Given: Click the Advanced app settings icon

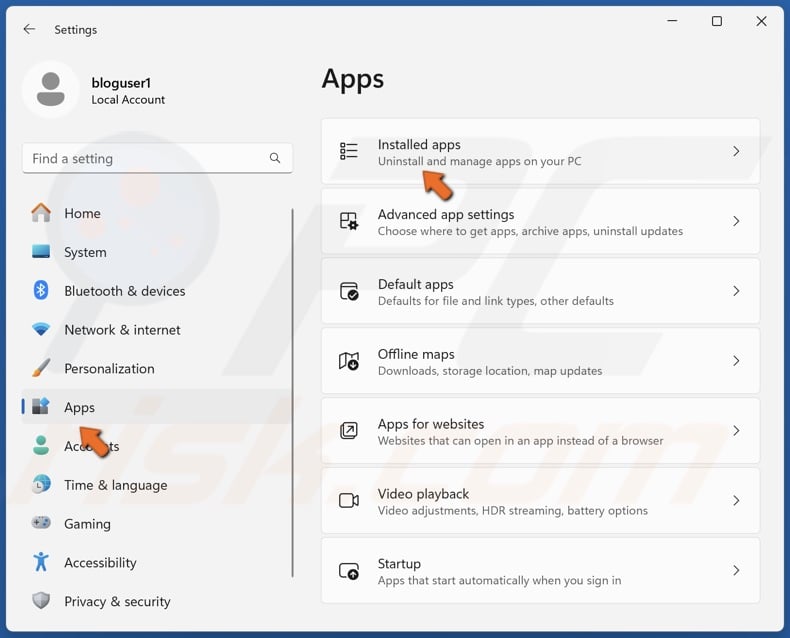Looking at the screenshot, I should pyautogui.click(x=349, y=221).
